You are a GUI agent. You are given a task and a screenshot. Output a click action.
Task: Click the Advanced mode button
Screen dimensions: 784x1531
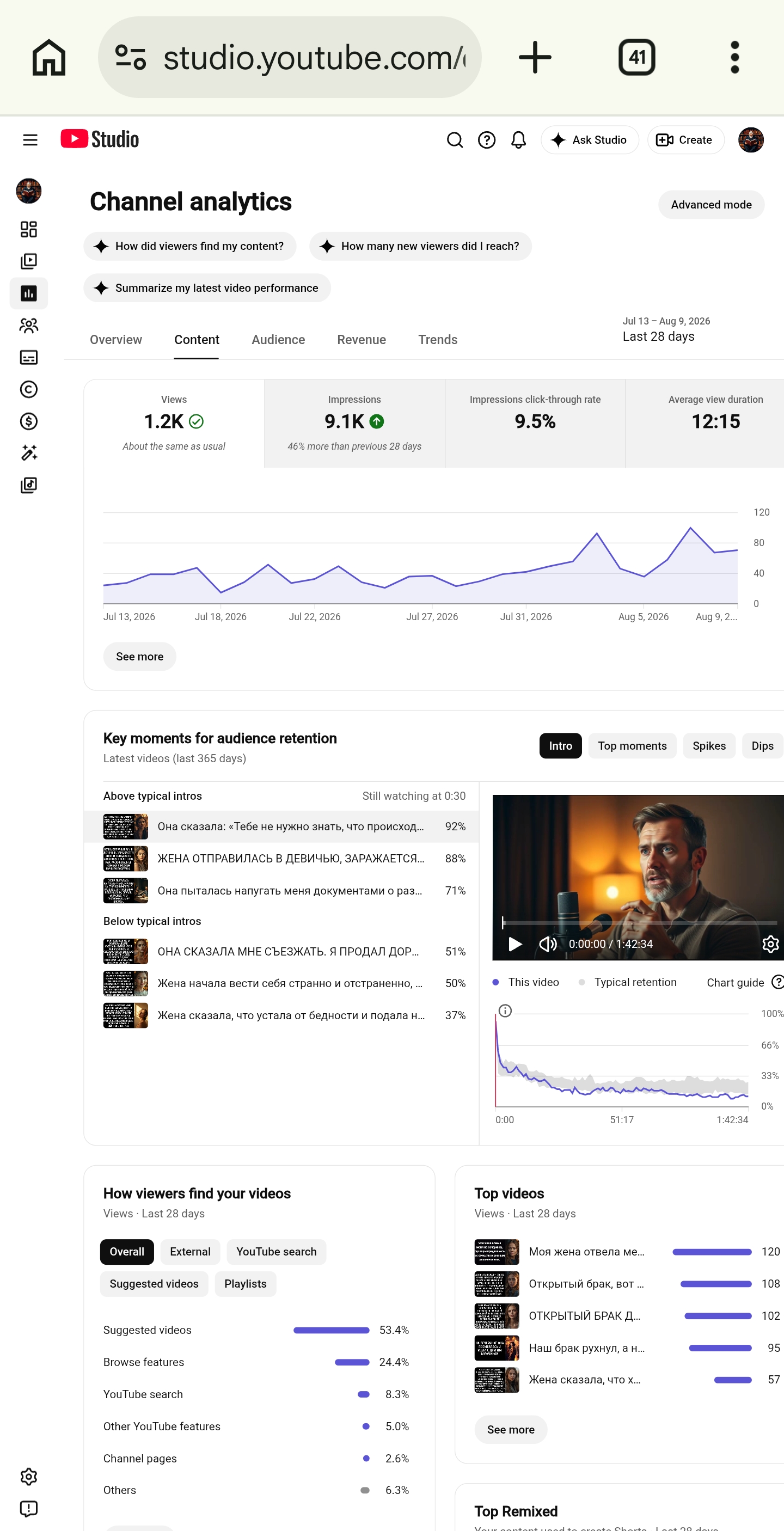tap(712, 205)
